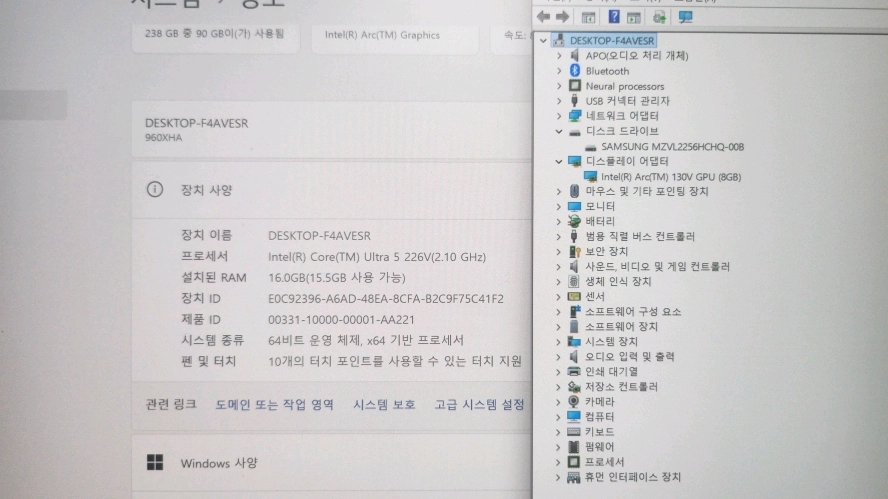Image resolution: width=888 pixels, height=499 pixels.
Task: Click 펜 및 터치 value text
Action: (x=395, y=361)
